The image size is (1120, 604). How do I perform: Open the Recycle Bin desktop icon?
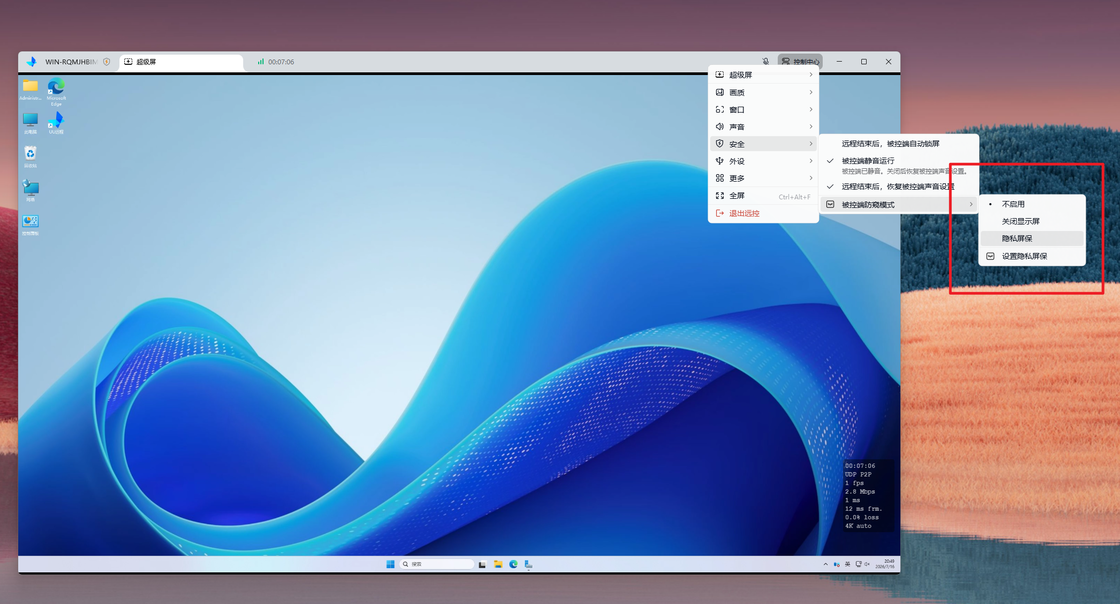coord(30,156)
